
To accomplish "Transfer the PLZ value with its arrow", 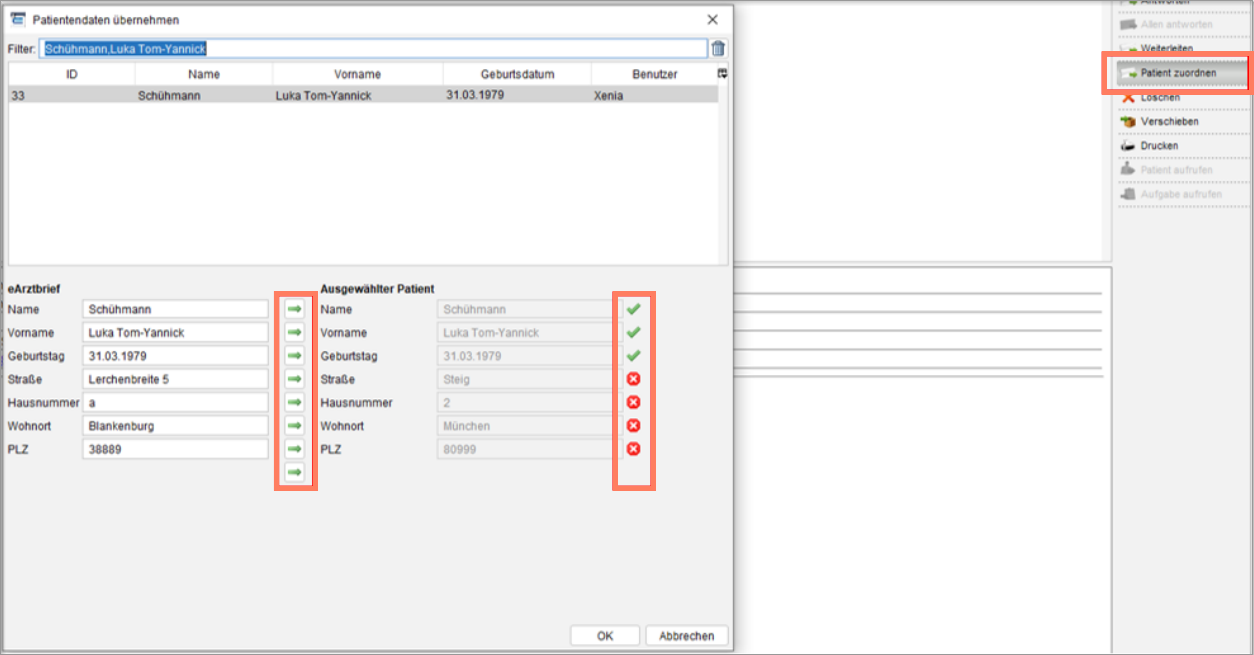I will (x=294, y=449).
